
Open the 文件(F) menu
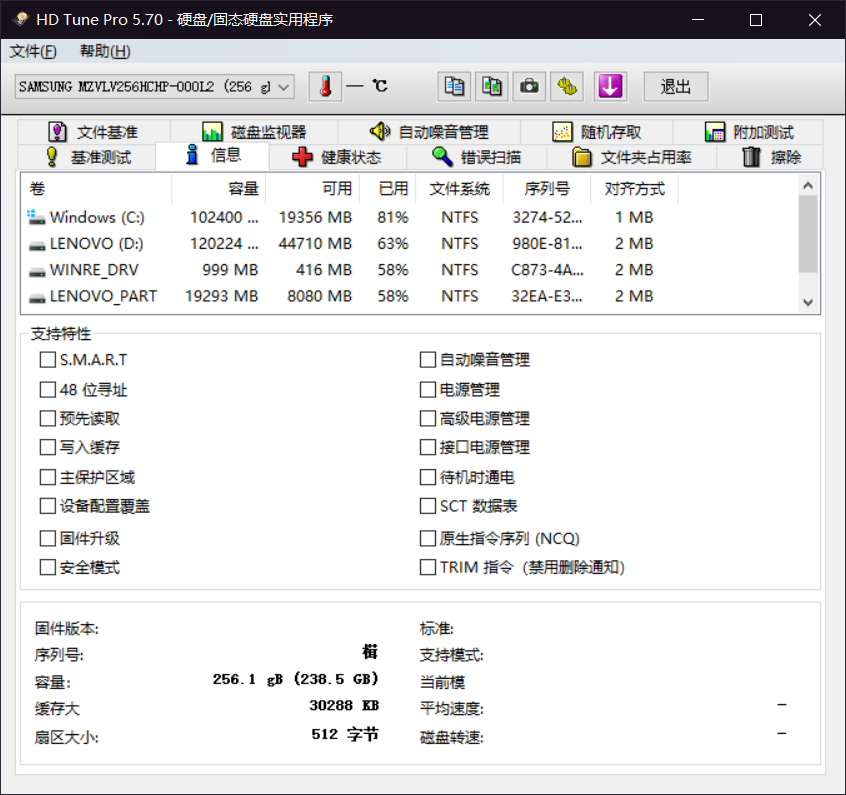32,51
